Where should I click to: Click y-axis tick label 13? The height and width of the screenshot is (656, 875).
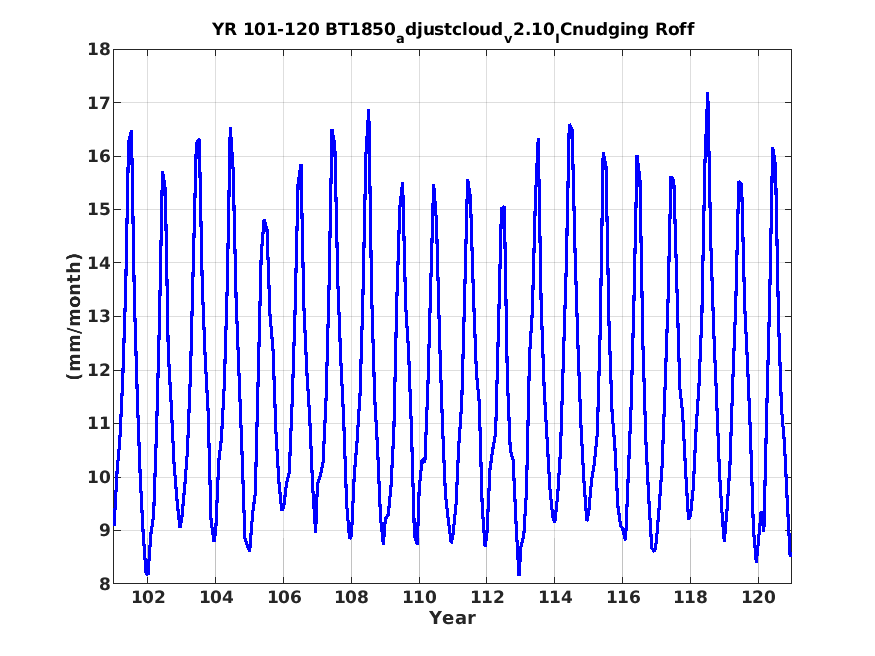coord(99,316)
